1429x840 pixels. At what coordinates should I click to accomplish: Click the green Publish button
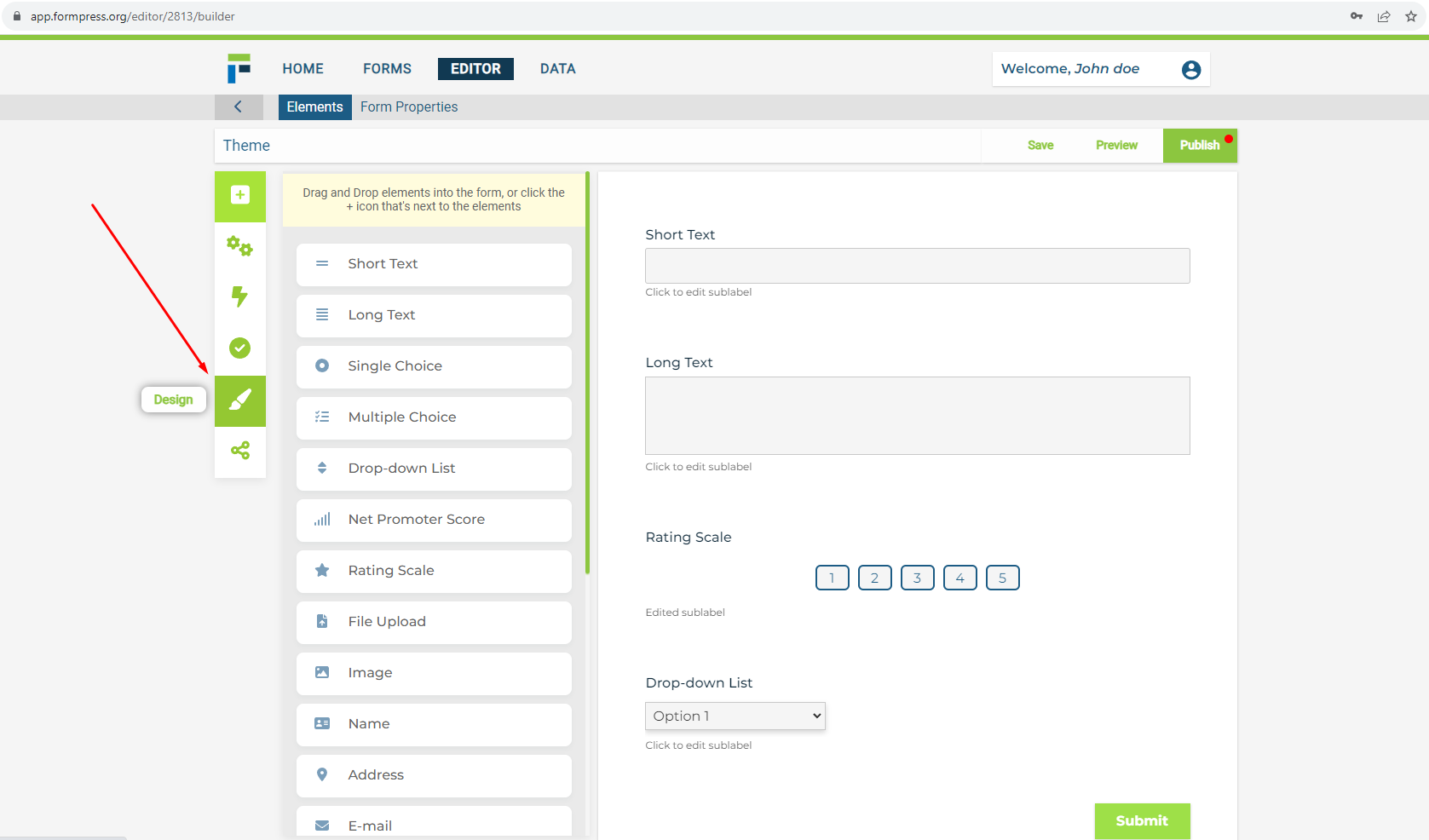[1200, 145]
